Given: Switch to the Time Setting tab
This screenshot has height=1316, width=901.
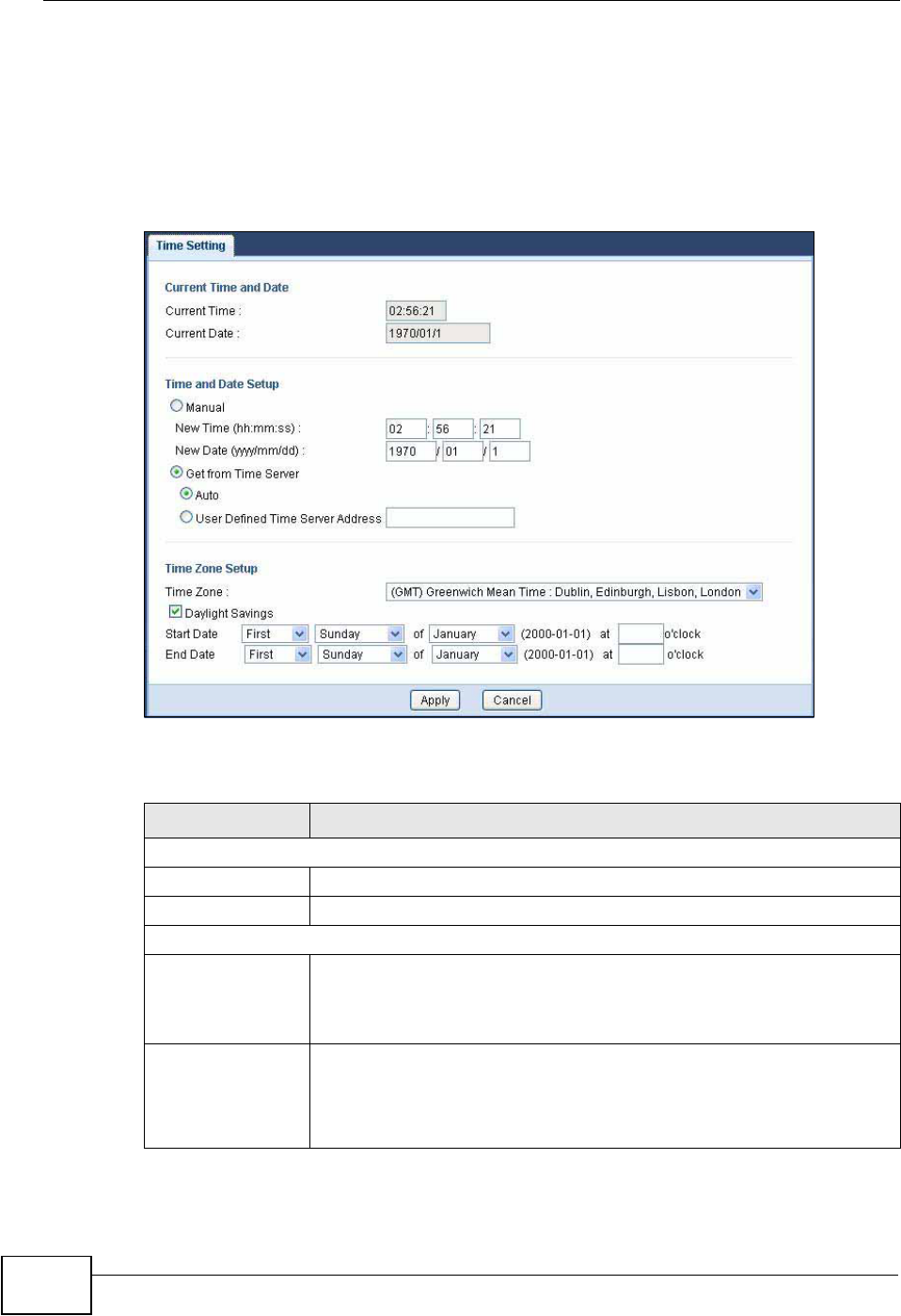Looking at the screenshot, I should coord(191,245).
